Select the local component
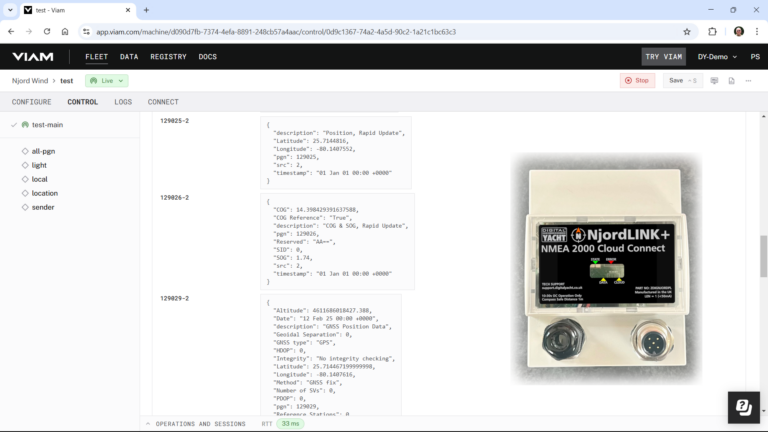The width and height of the screenshot is (768, 432). tap(40, 179)
